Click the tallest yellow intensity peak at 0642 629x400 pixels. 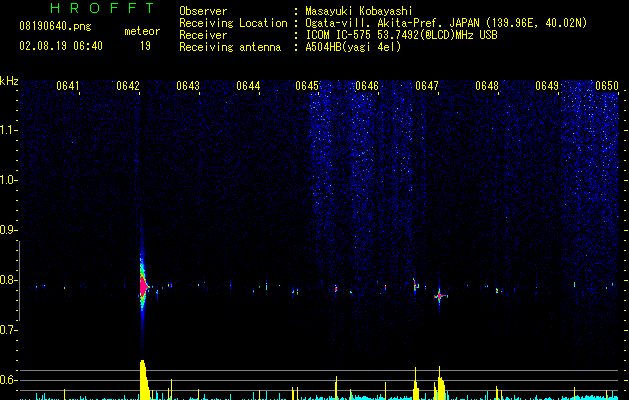(x=144, y=380)
